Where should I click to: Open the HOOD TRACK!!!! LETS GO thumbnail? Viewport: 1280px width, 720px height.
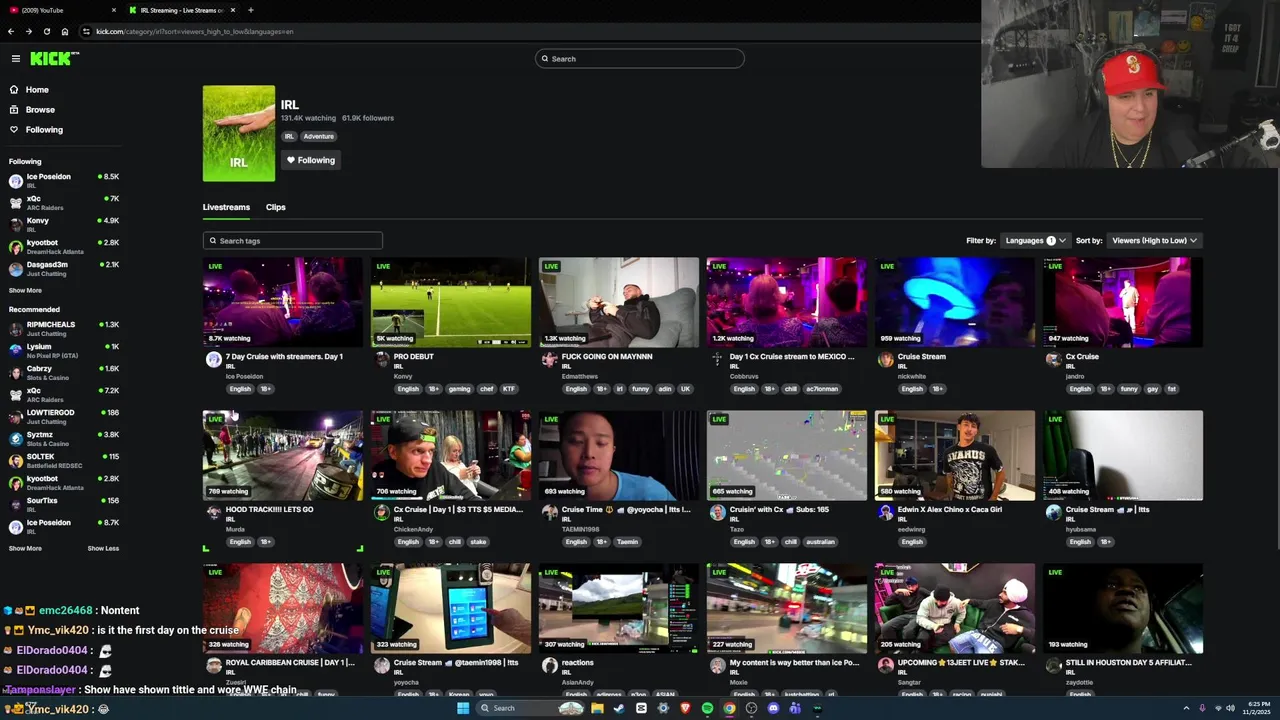click(x=283, y=455)
